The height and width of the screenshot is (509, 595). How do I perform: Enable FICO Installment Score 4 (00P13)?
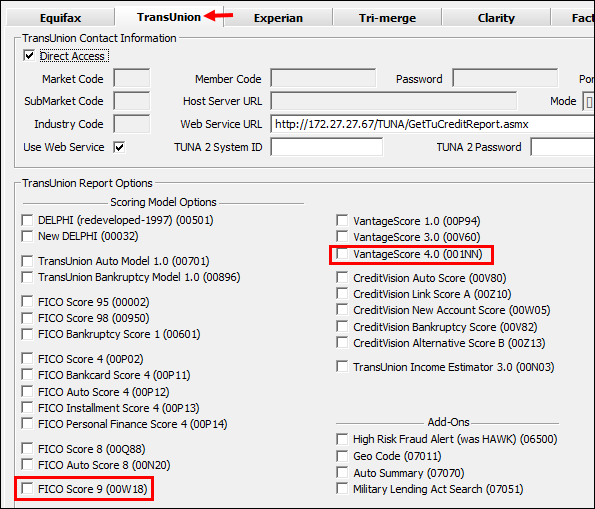click(x=27, y=408)
